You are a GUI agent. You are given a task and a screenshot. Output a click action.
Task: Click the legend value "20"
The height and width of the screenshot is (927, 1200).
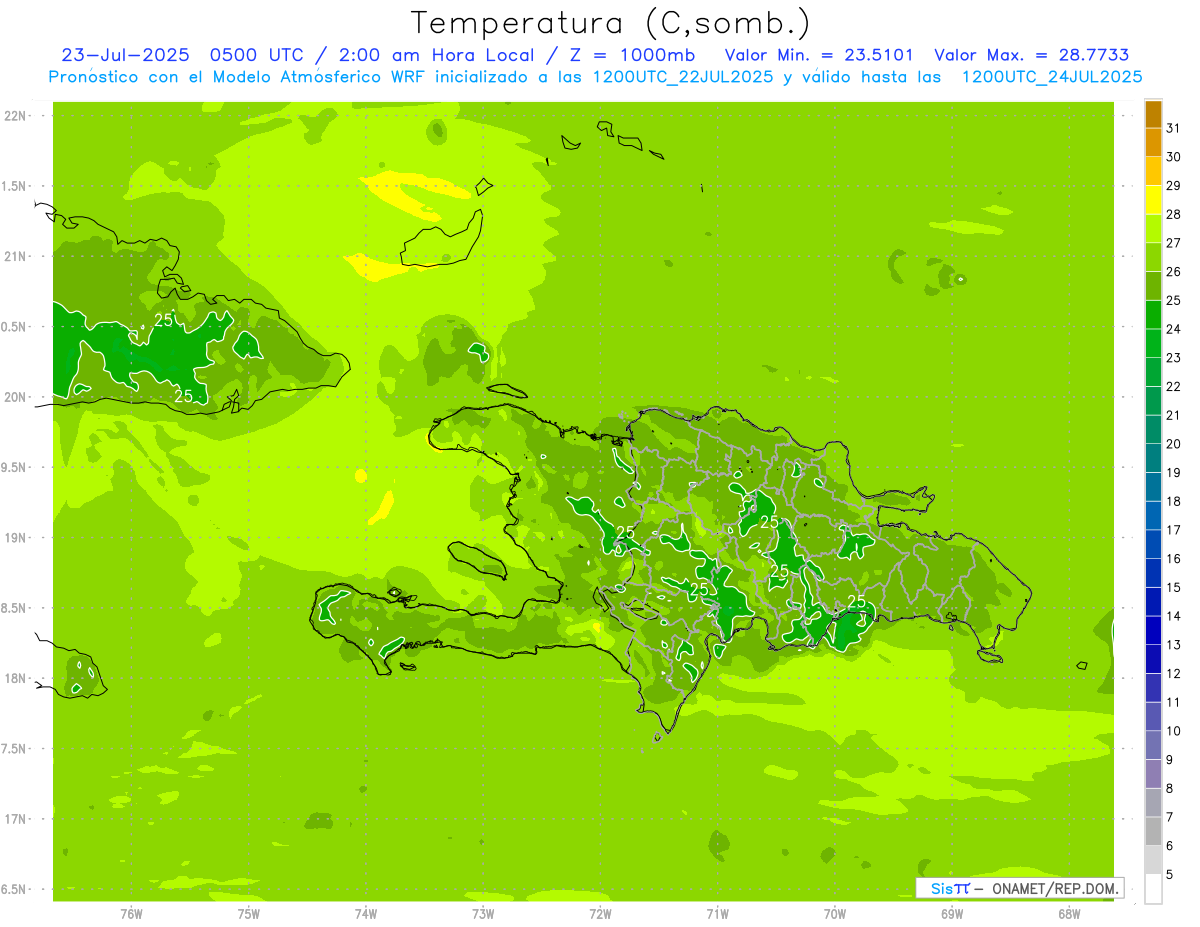click(1173, 444)
